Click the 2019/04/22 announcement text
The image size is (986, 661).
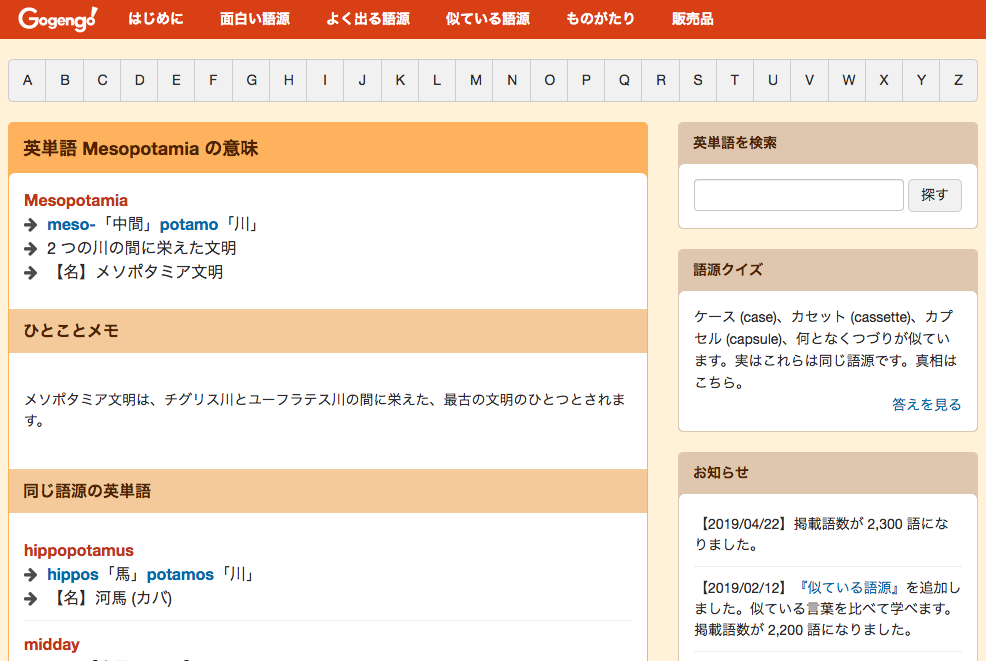[x=821, y=534]
